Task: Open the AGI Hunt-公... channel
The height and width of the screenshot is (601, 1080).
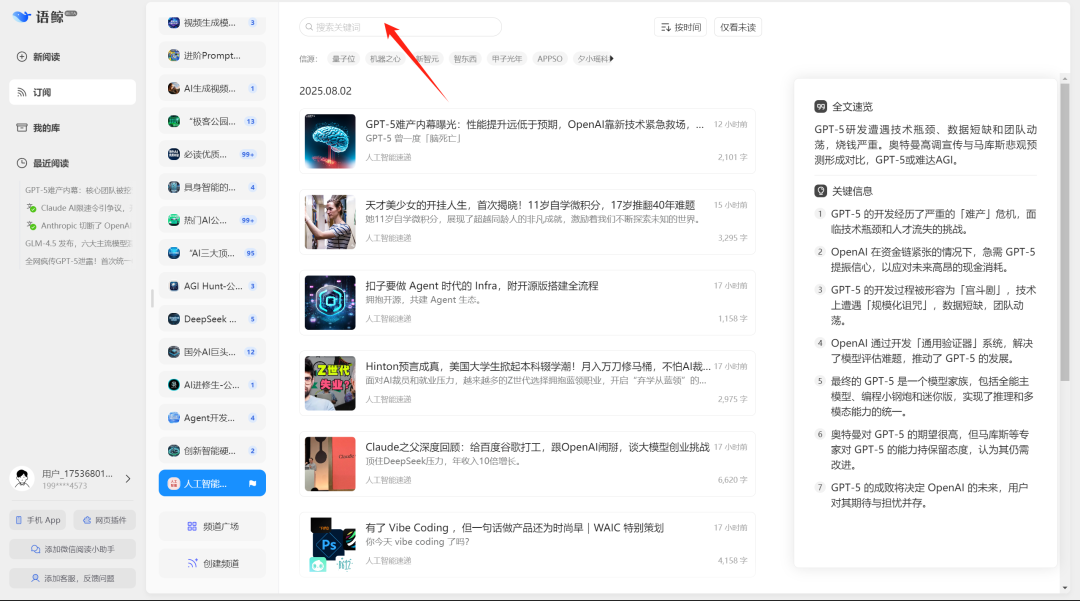Action: tap(212, 286)
